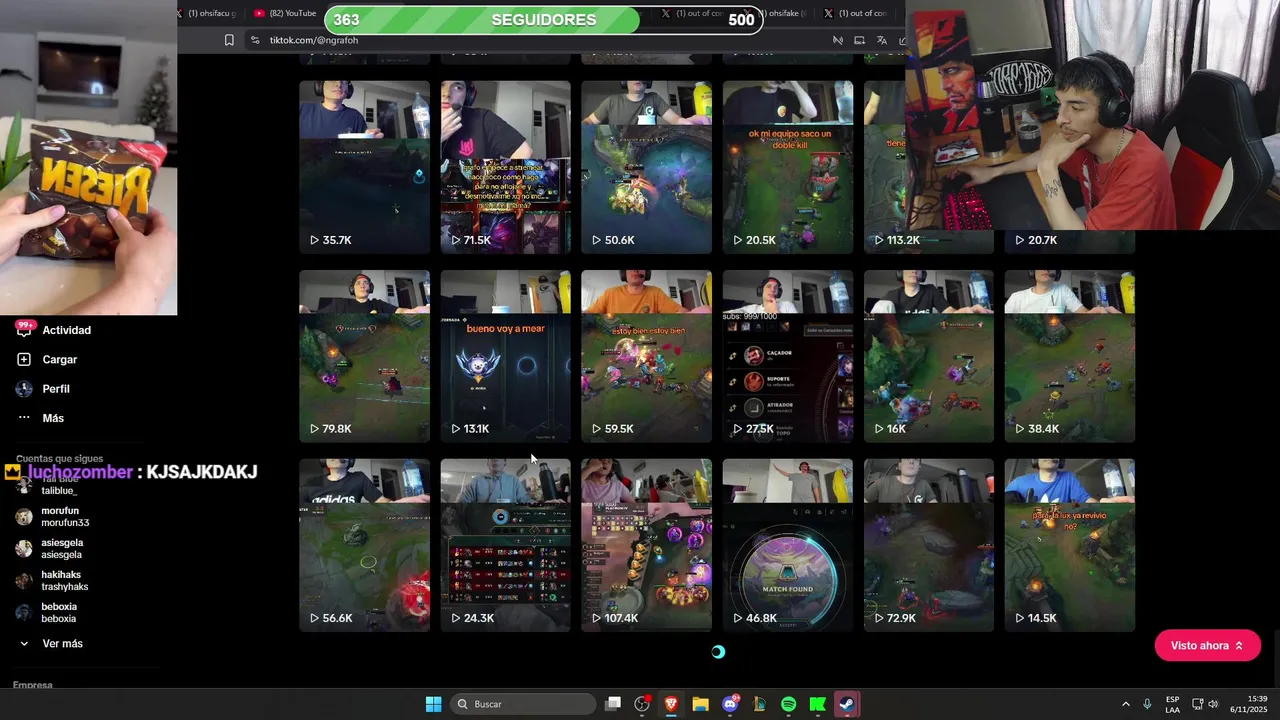Open video thumbnail with 72.9K views

click(928, 545)
